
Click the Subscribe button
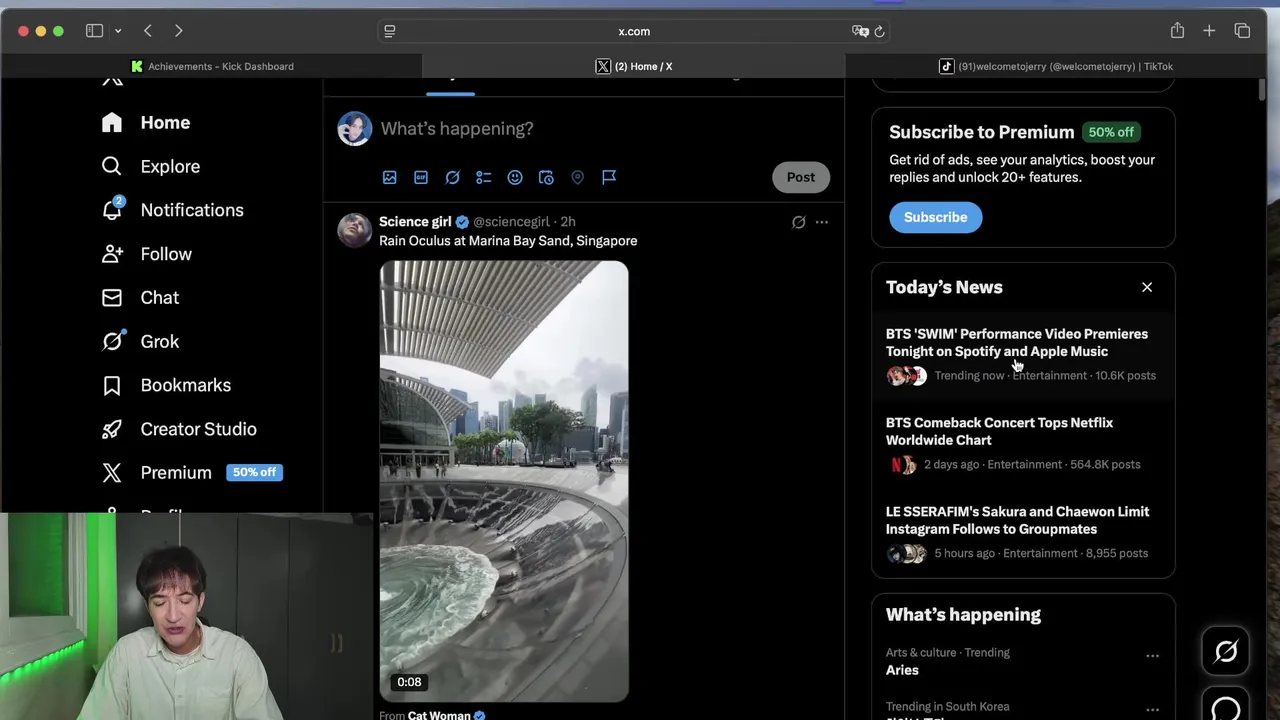click(936, 217)
